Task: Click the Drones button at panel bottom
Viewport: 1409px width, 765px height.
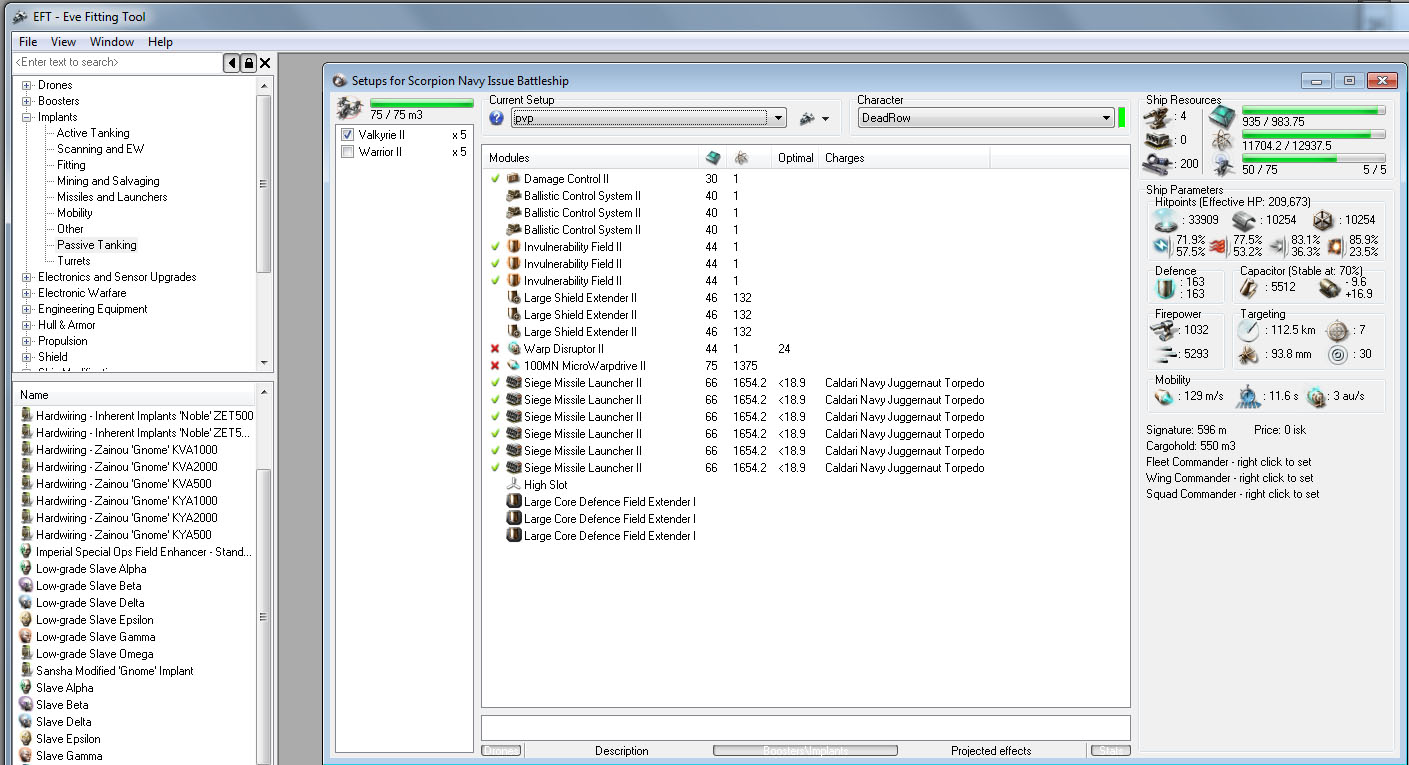Action: 501,750
